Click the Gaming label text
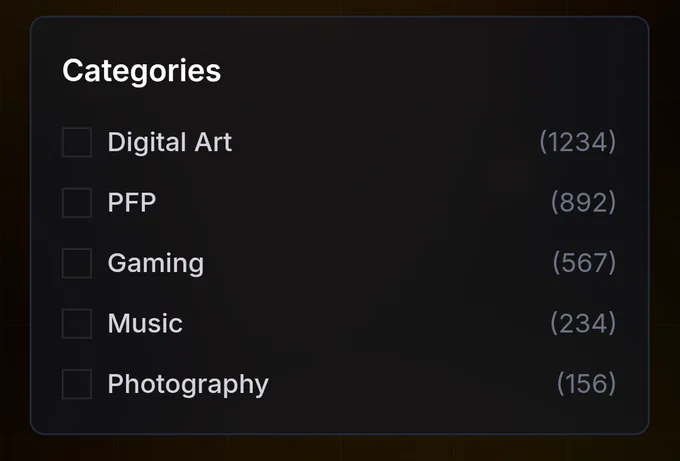 (x=155, y=263)
